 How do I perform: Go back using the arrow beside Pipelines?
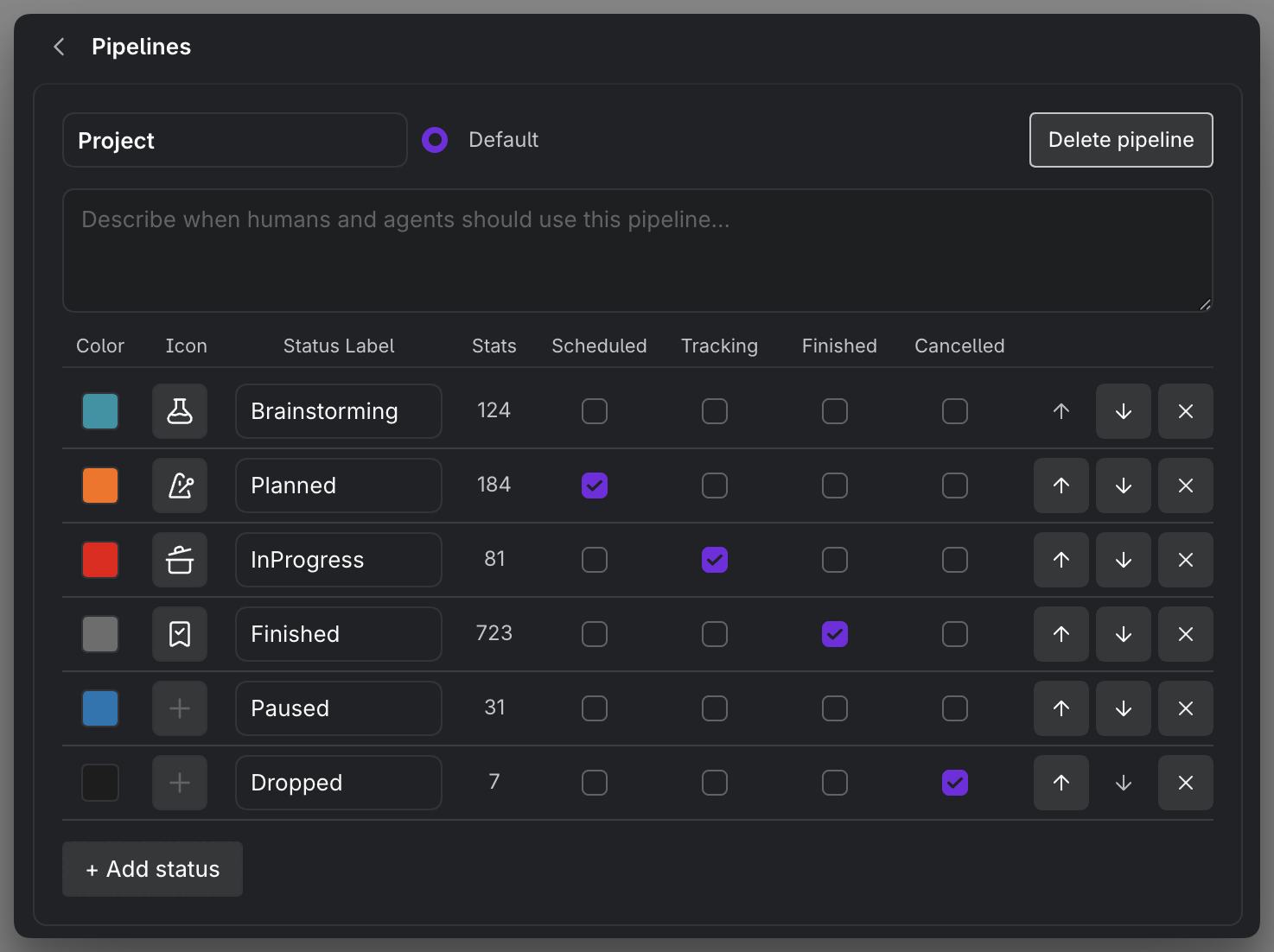tap(59, 47)
